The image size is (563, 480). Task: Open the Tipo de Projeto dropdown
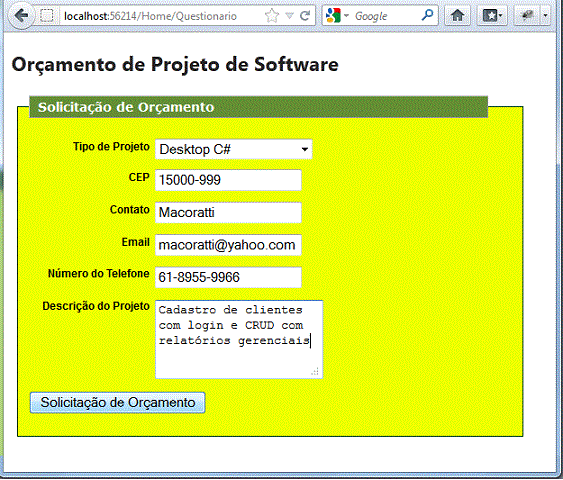pos(234,149)
